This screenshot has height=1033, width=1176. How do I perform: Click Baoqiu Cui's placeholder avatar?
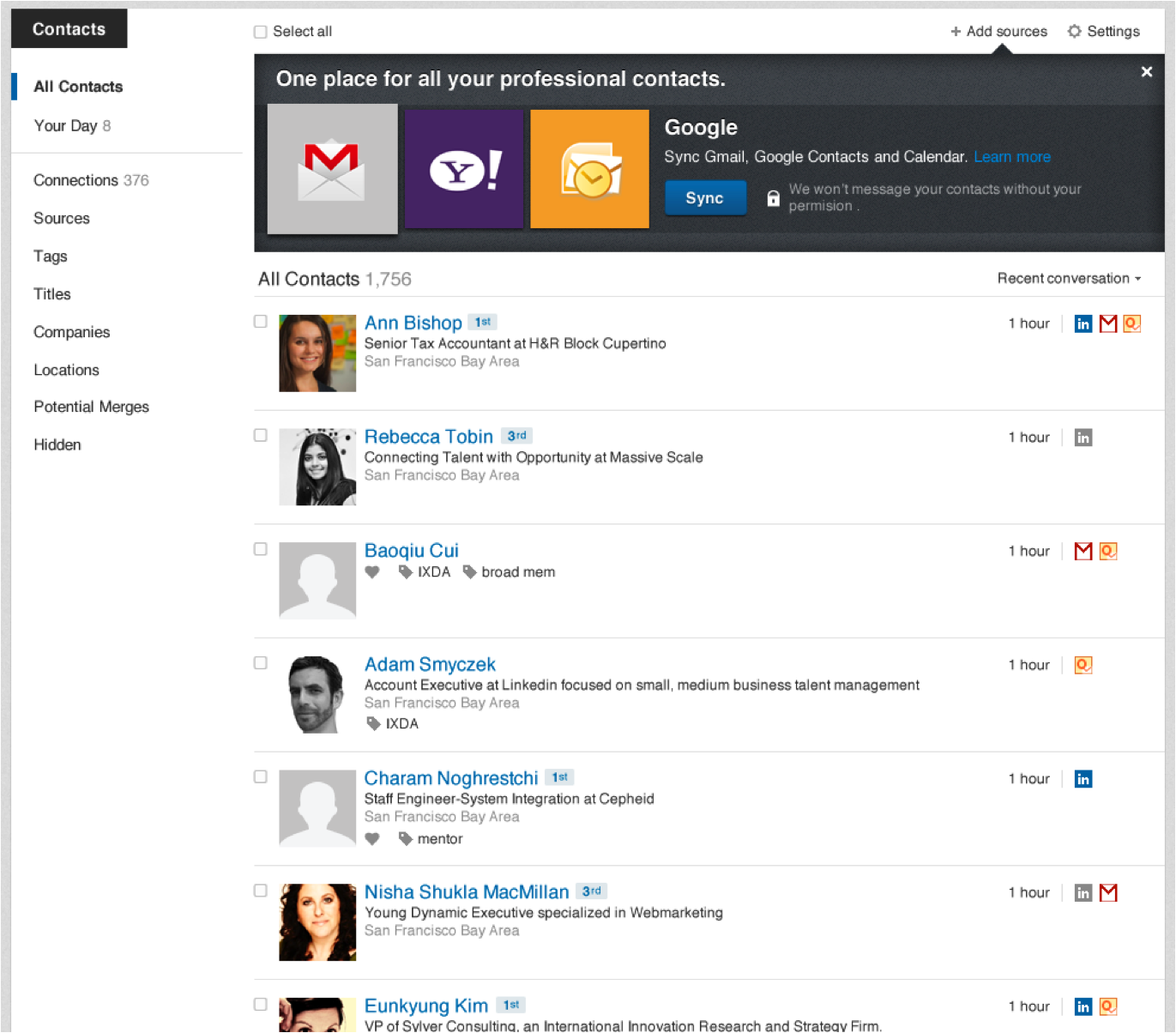pyautogui.click(x=317, y=581)
